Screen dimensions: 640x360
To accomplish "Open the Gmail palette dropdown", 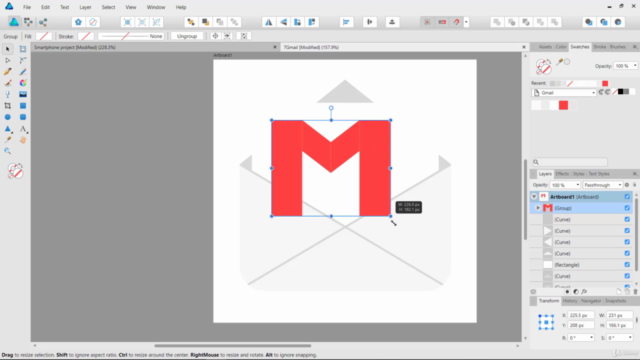I will pos(564,93).
